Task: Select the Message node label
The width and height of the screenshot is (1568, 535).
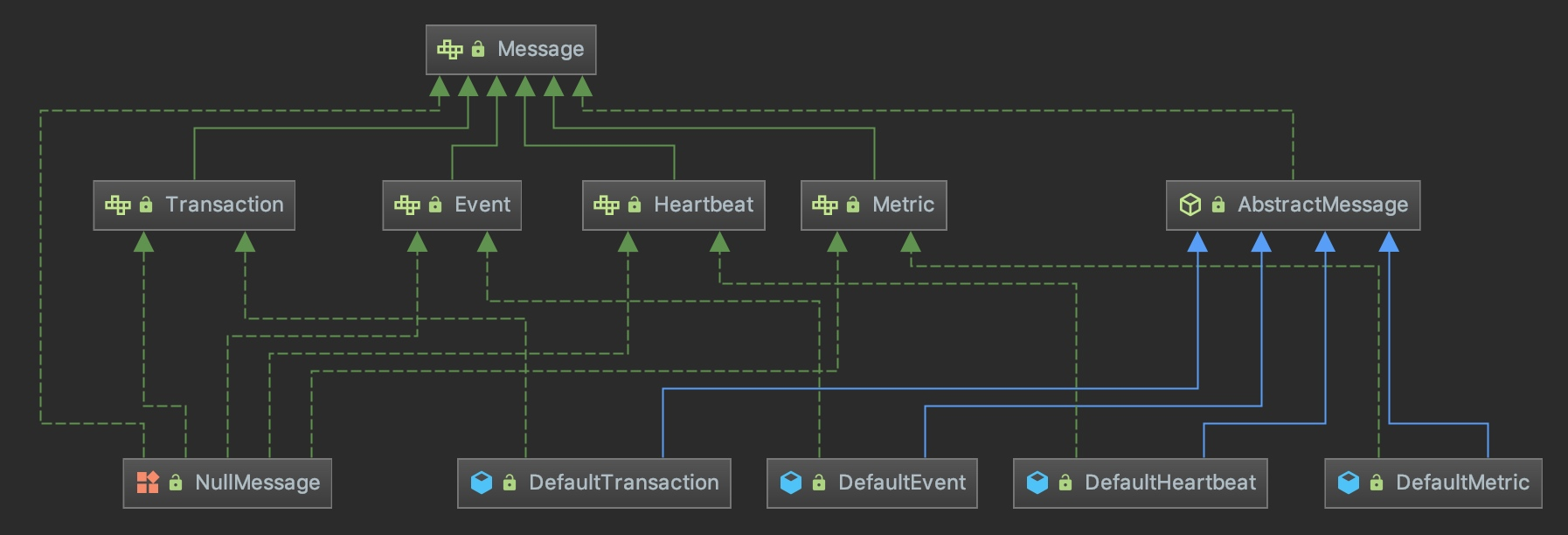Action: (540, 50)
